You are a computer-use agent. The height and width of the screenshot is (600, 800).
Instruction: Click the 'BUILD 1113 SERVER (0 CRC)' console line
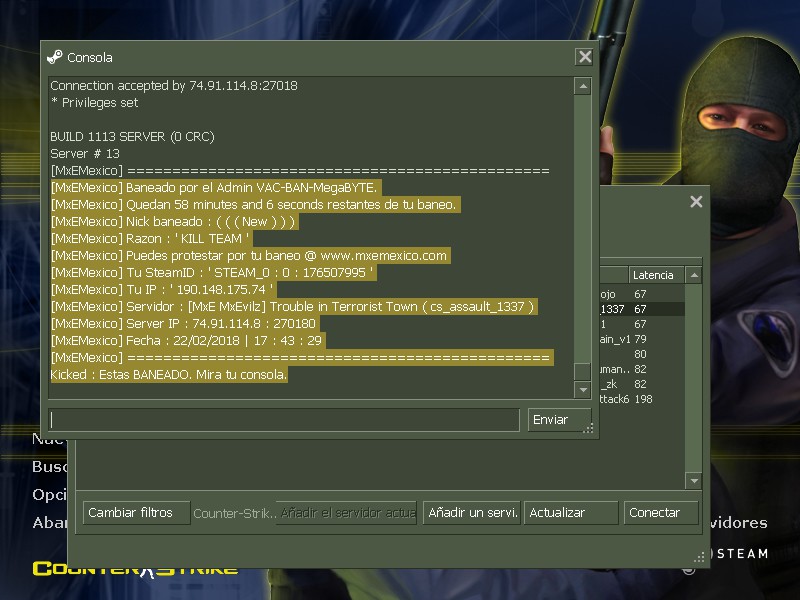tap(132, 137)
